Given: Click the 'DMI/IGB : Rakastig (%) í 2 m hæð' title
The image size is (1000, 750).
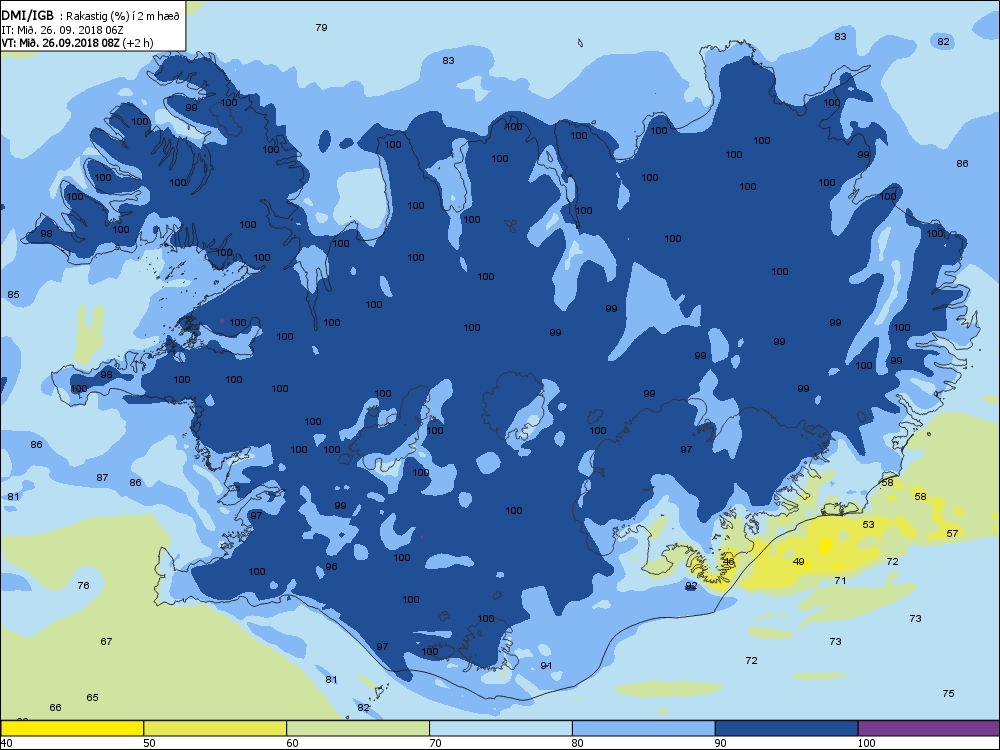Looking at the screenshot, I should pyautogui.click(x=91, y=17).
